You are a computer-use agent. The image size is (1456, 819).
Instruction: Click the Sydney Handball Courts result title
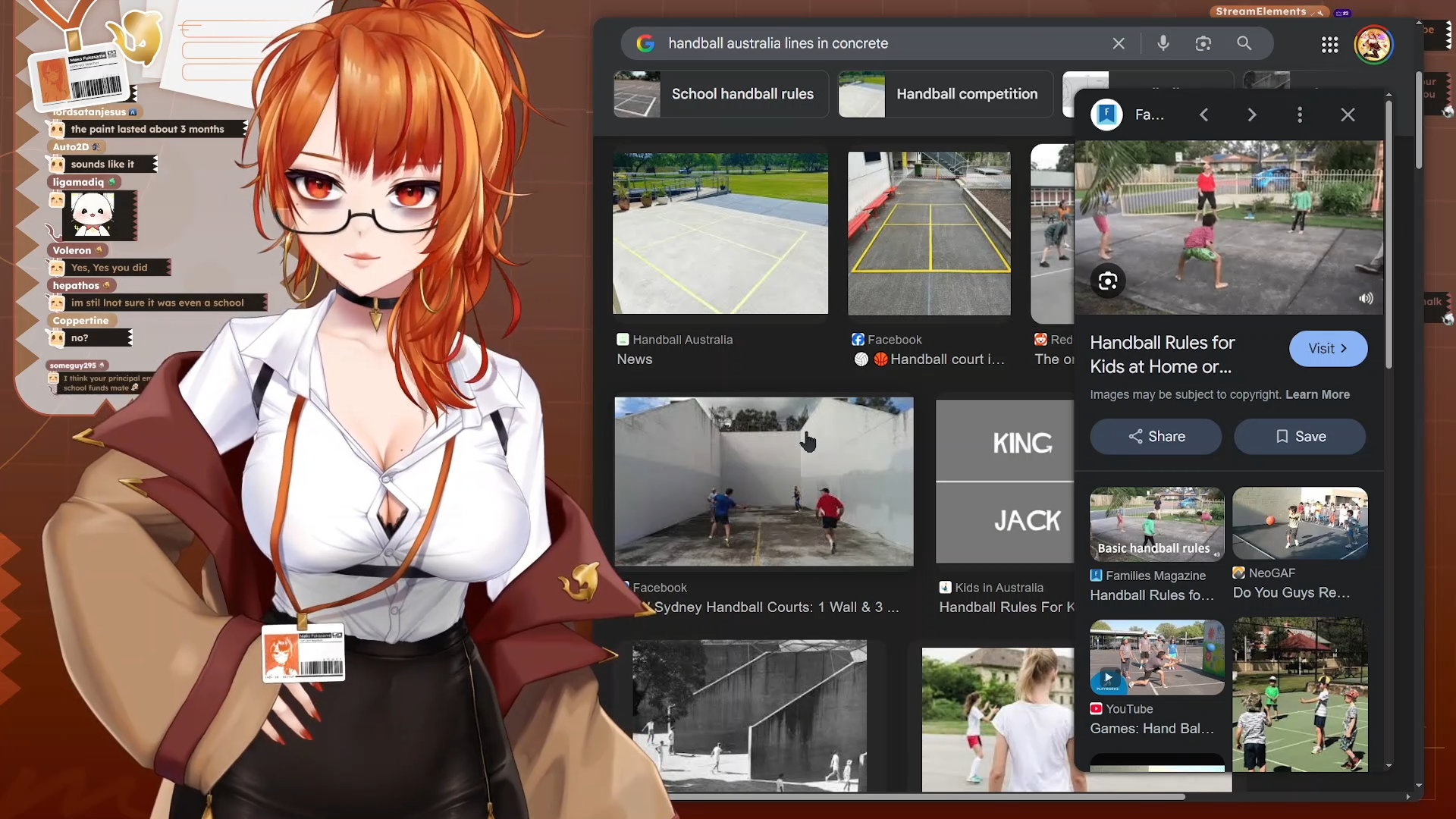[x=777, y=607]
